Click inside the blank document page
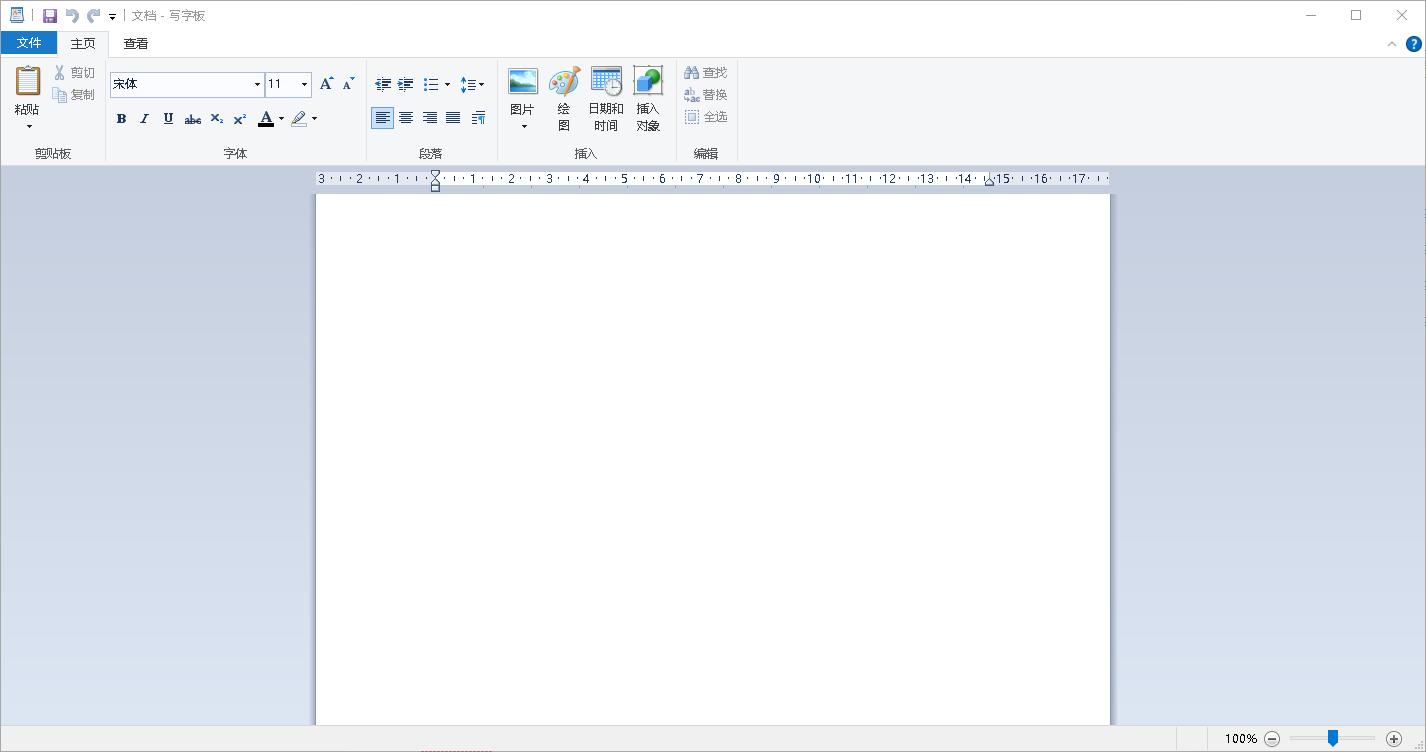The width and height of the screenshot is (1426, 752). (713, 459)
